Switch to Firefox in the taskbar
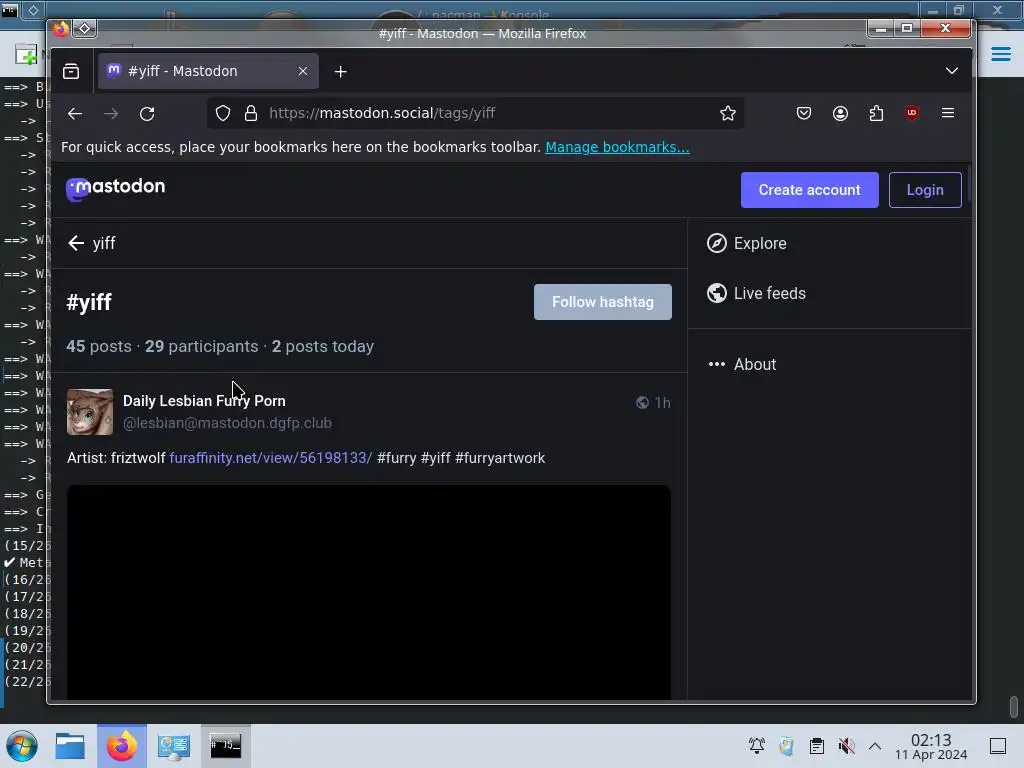The height and width of the screenshot is (768, 1024). pos(121,746)
